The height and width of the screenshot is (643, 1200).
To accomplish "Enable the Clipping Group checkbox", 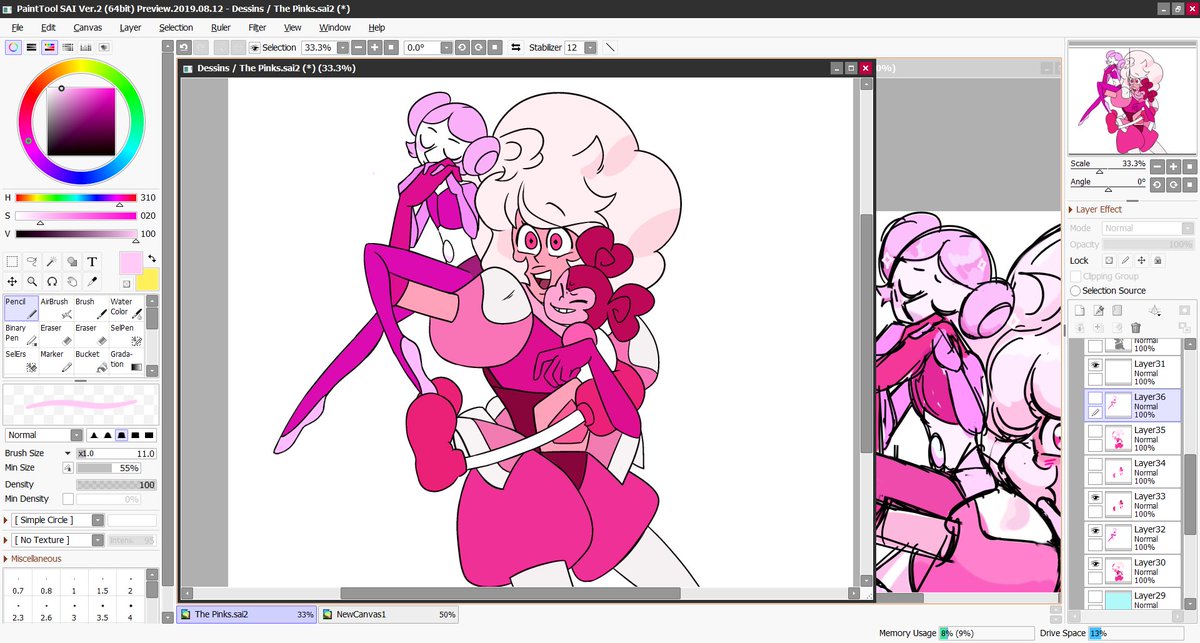I will (1075, 276).
